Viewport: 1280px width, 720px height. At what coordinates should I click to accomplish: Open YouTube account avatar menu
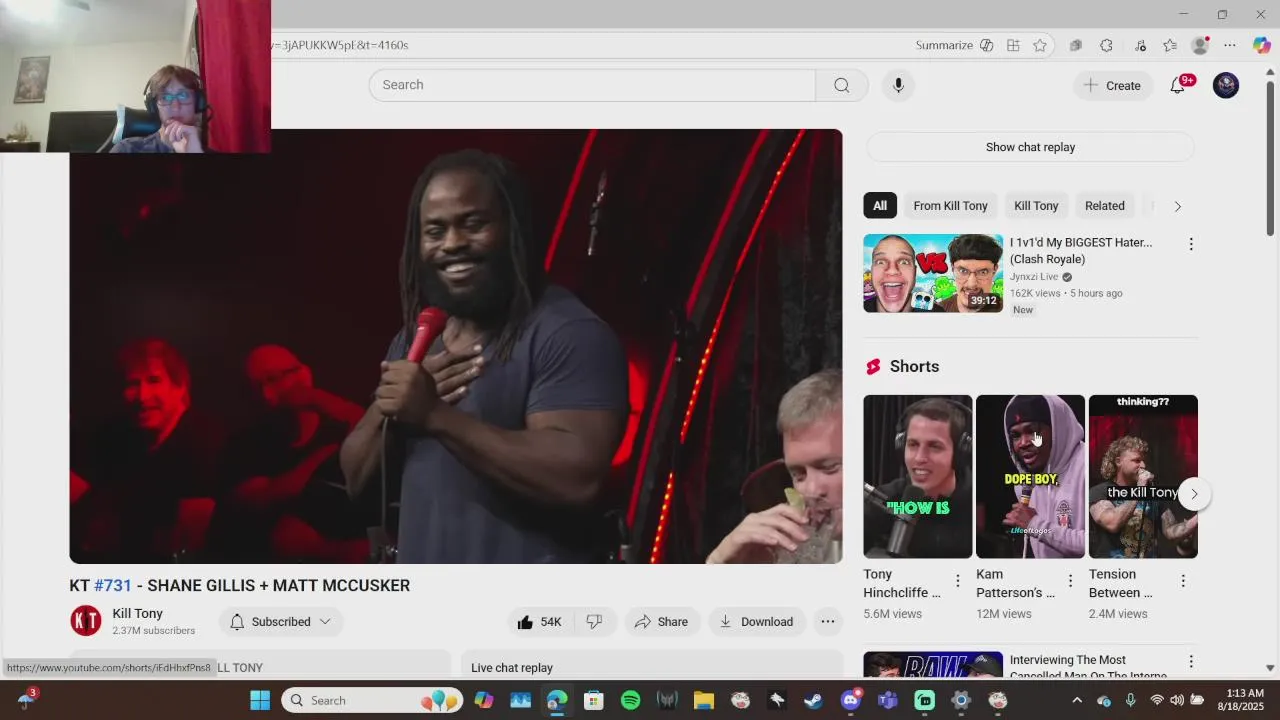(1226, 85)
